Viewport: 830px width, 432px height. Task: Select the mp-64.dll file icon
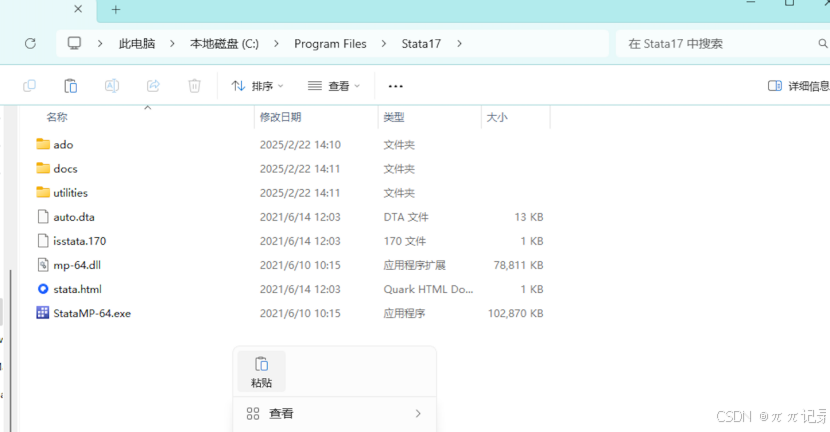tap(43, 265)
